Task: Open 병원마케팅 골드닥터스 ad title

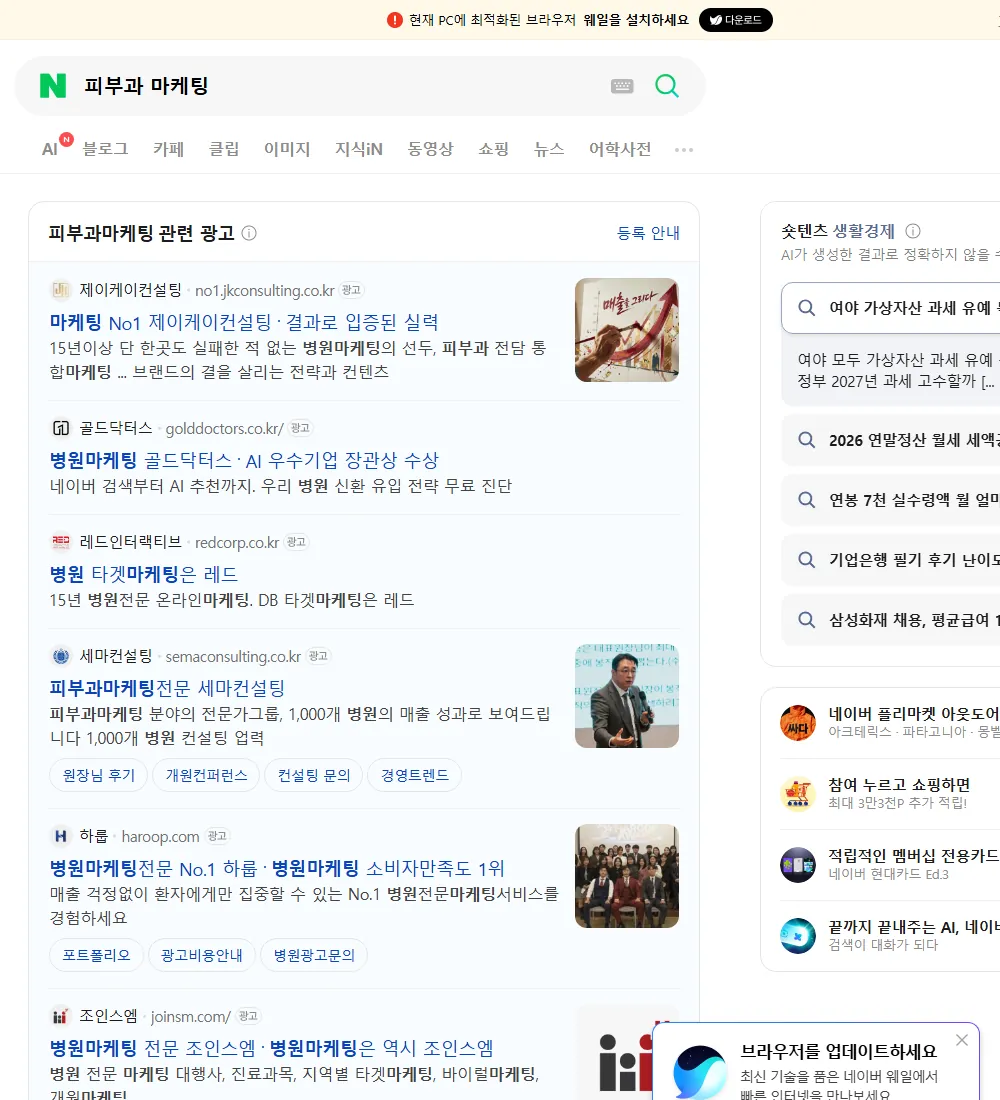Action: coord(244,460)
